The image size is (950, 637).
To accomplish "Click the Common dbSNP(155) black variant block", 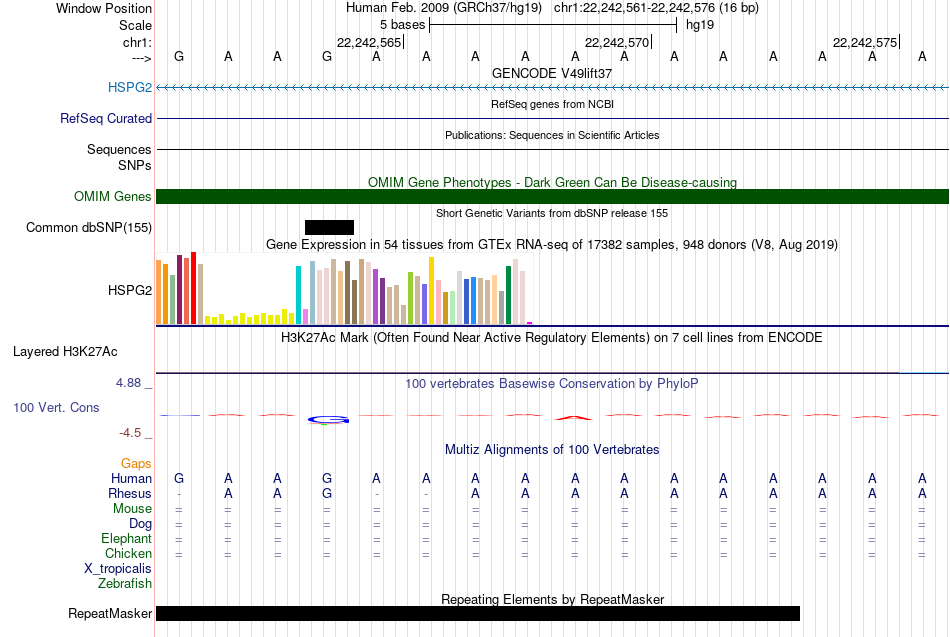I will [x=329, y=227].
